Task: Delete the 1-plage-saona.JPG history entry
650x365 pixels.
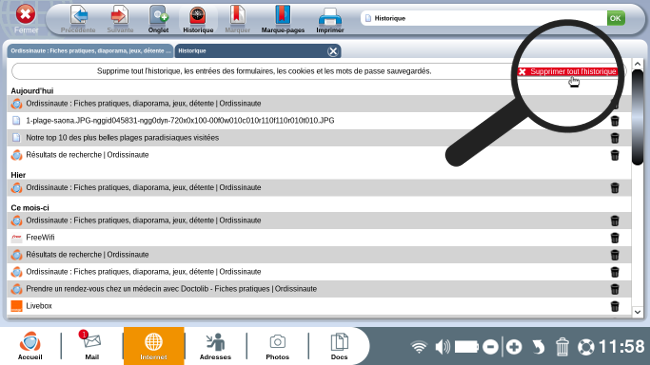Action: point(615,121)
